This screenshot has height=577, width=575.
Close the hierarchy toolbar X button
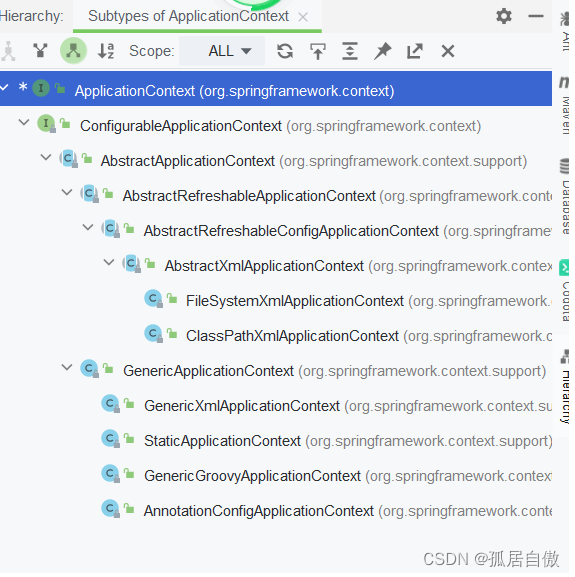tap(448, 51)
